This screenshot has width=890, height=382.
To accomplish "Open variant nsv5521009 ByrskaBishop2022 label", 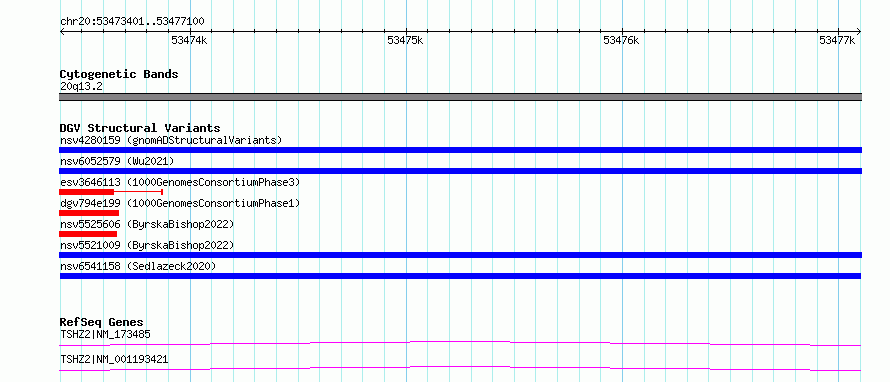I will 147,245.
